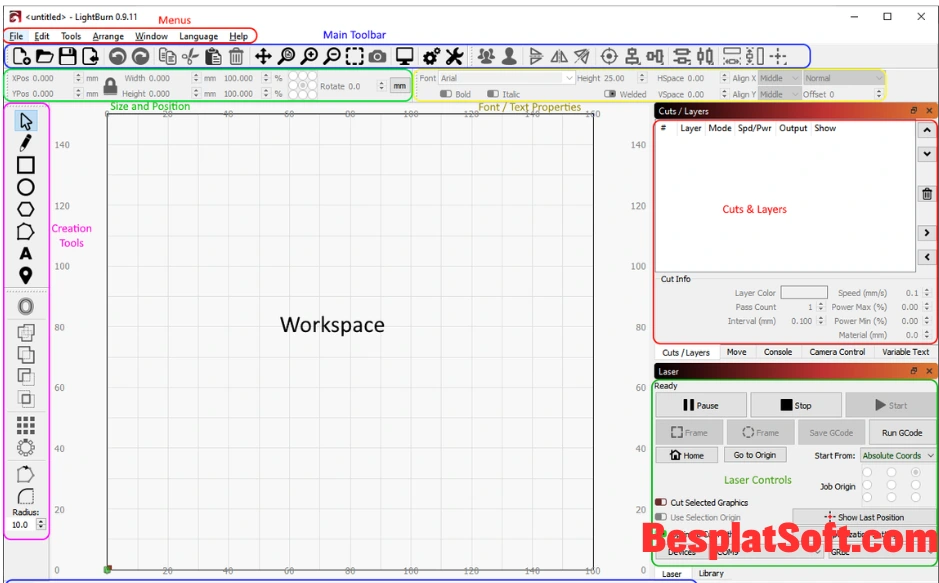Enable Cut Selected Graphics
The width and height of the screenshot is (939, 583).
point(661,502)
